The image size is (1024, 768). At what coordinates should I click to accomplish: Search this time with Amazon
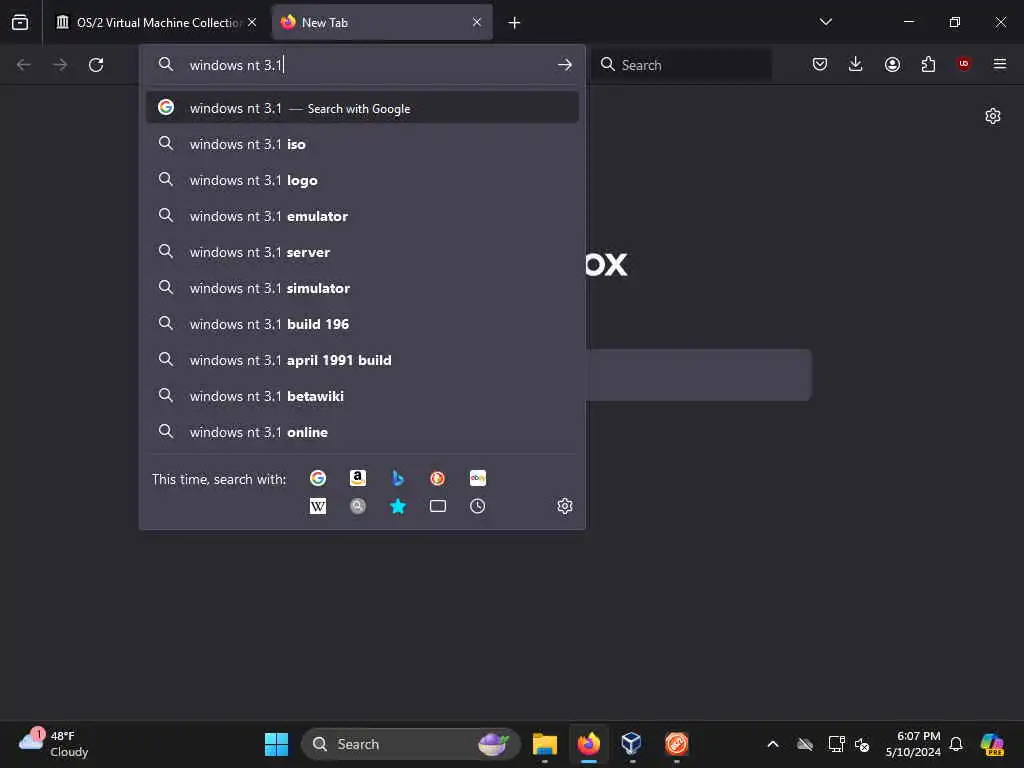click(358, 478)
